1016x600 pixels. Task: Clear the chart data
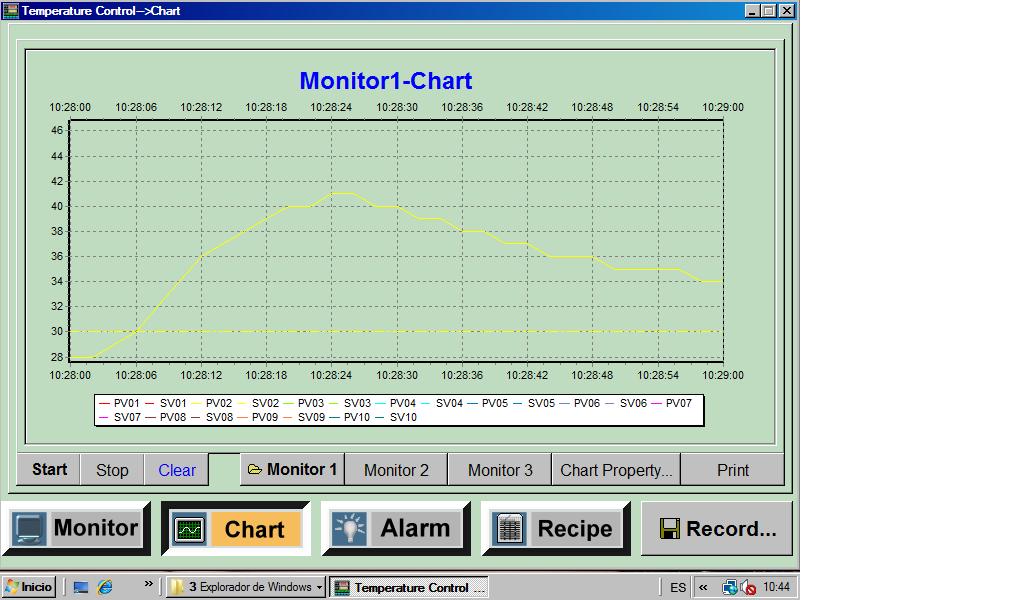177,470
